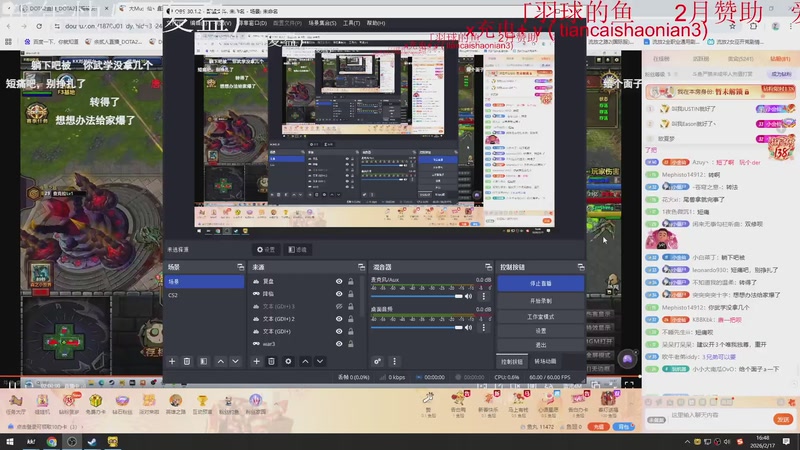Click 发送 send button in chat
Viewport: 800px width, 450px height.
click(783, 419)
